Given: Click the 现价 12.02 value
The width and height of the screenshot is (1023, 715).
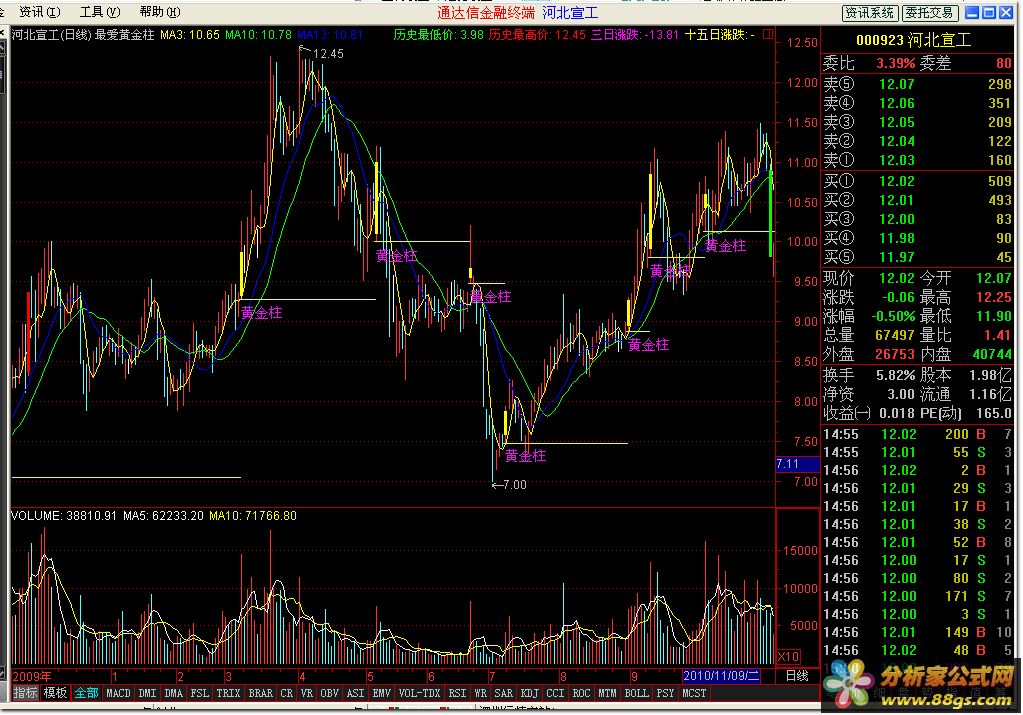Looking at the screenshot, I should 896,278.
